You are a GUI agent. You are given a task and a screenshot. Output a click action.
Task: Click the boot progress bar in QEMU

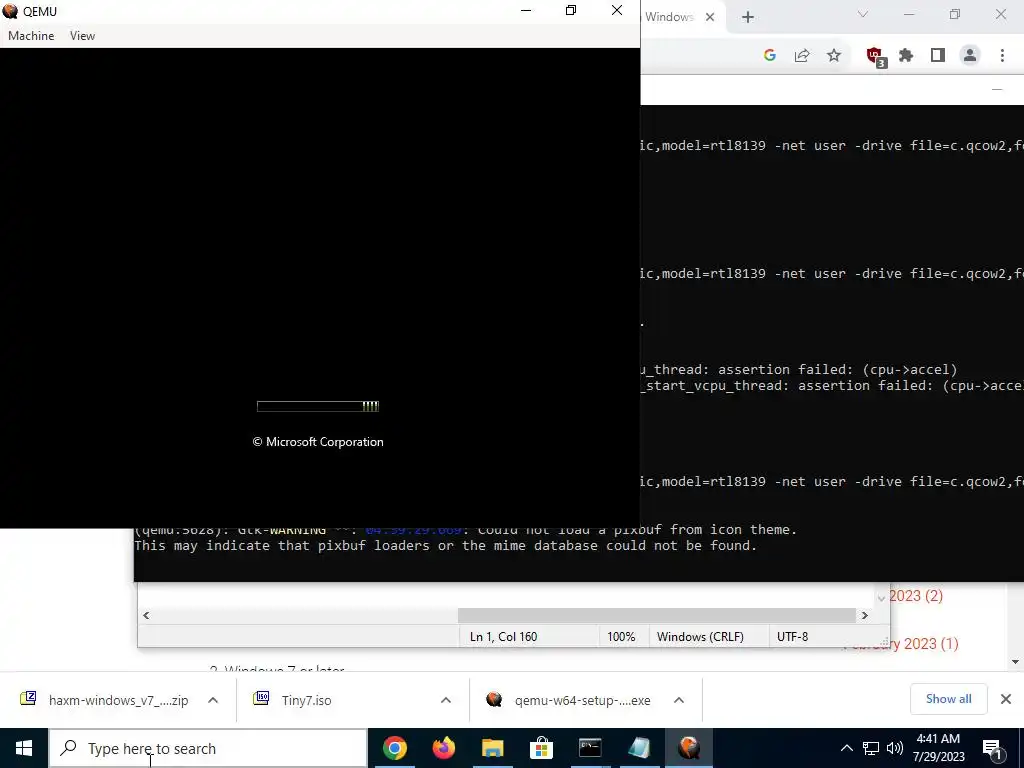(318, 406)
